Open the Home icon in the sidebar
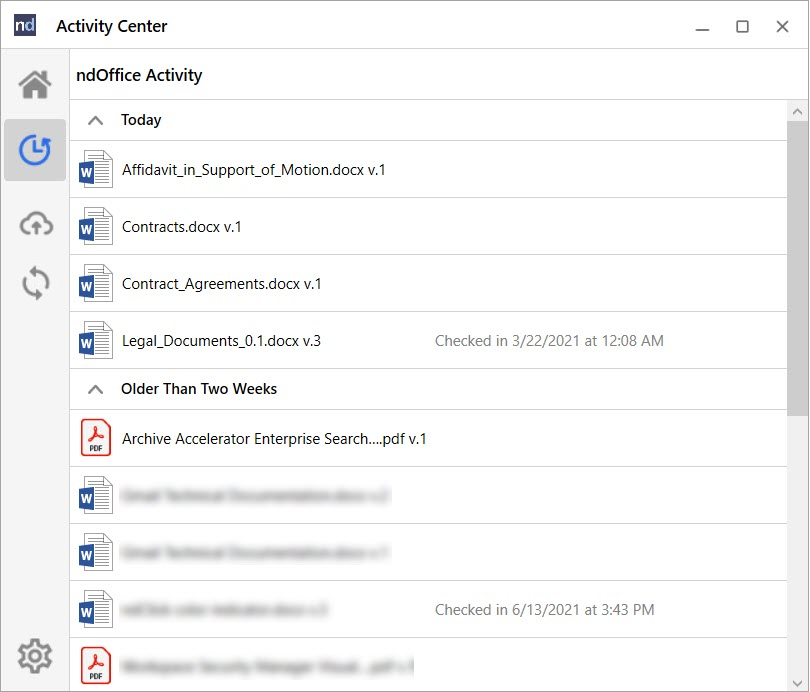Image resolution: width=810 pixels, height=692 pixels. (x=35, y=85)
